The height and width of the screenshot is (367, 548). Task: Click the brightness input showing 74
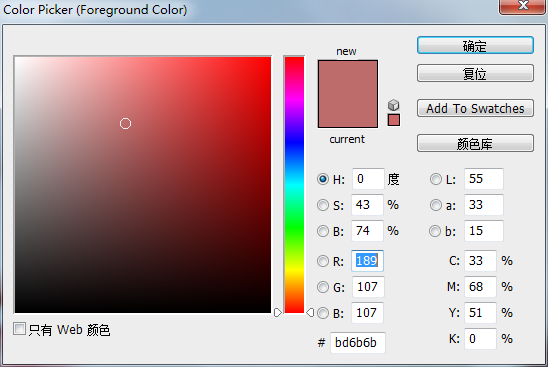[x=367, y=231]
